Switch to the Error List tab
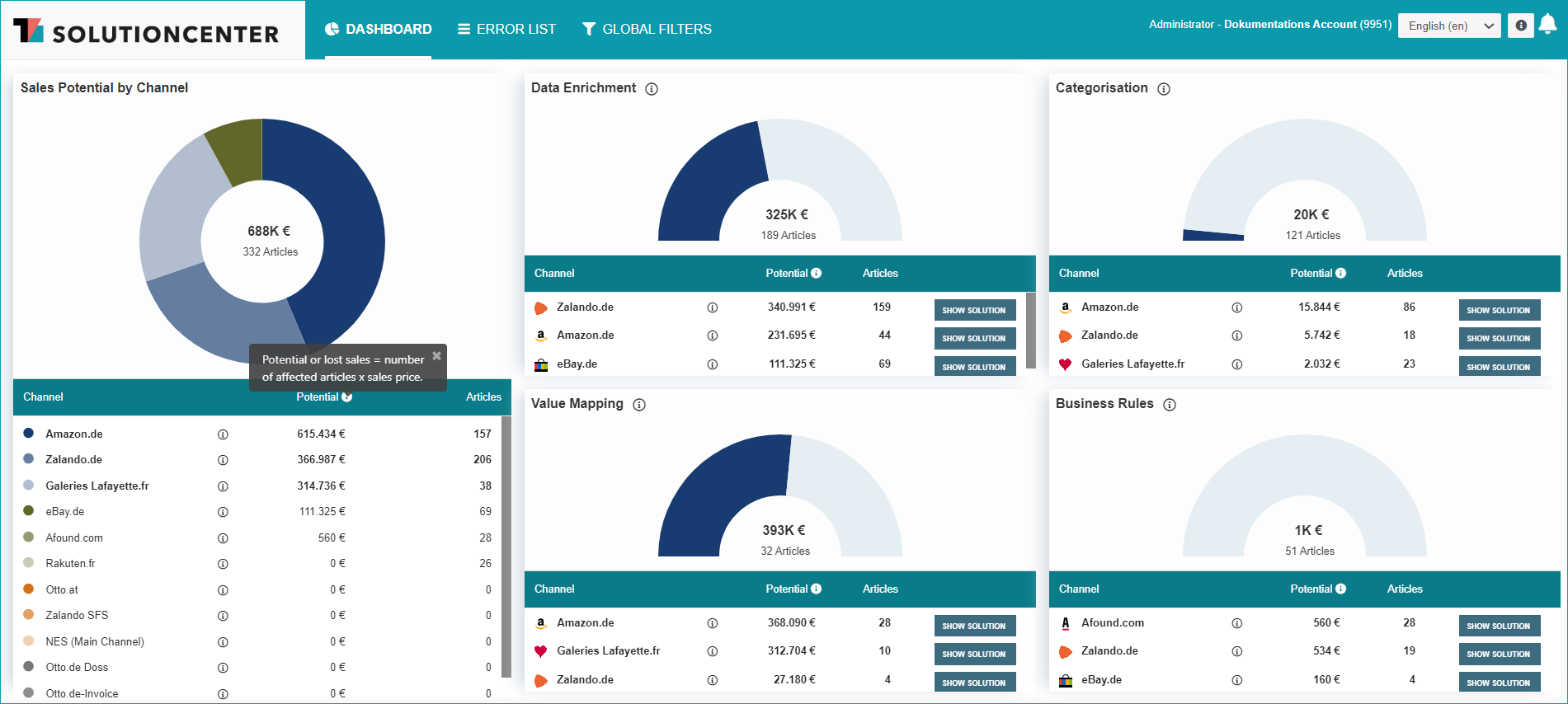This screenshot has width=1568, height=704. pos(506,29)
